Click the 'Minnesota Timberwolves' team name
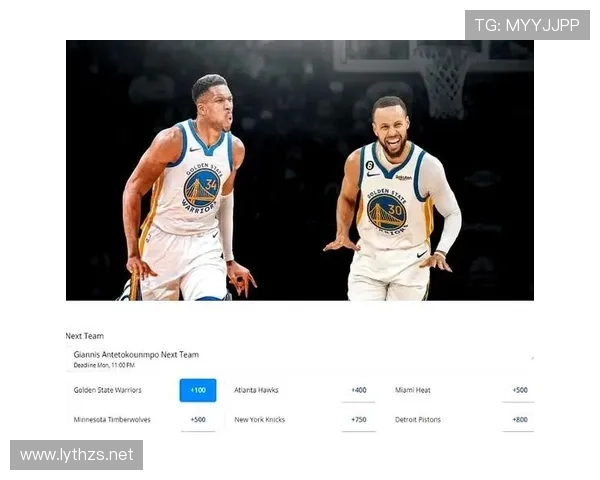 pos(112,420)
